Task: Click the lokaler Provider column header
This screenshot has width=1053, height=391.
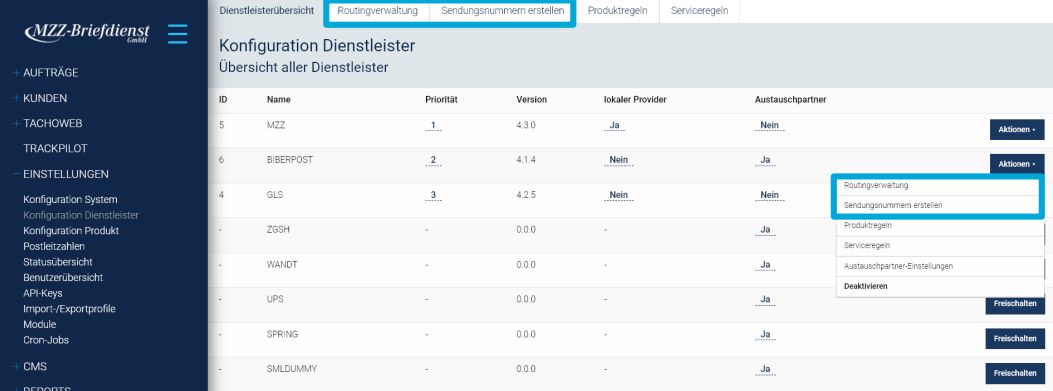Action: click(x=635, y=99)
